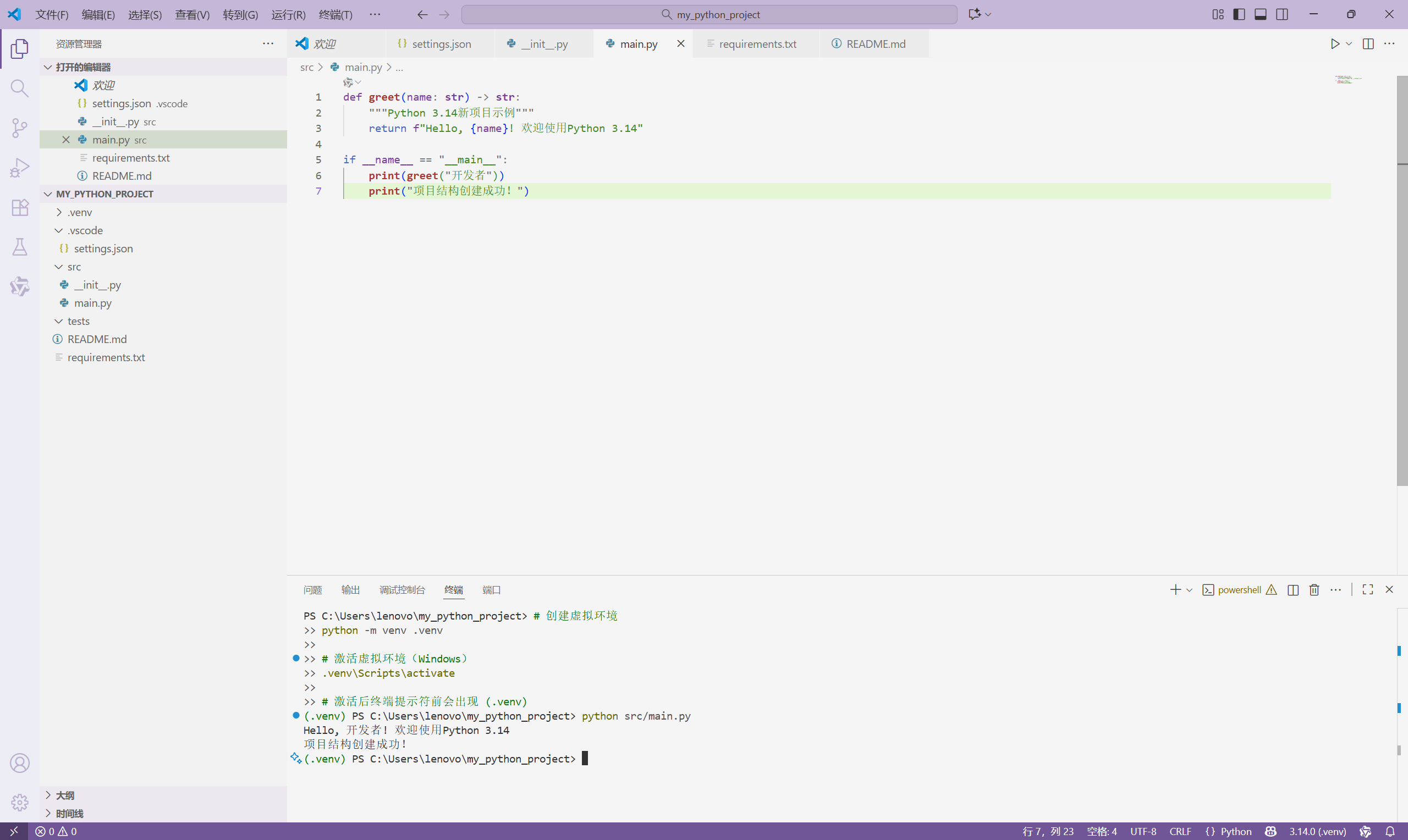Image resolution: width=1408 pixels, height=840 pixels.
Task: Expand the 大纲 outline section
Action: pos(49,795)
